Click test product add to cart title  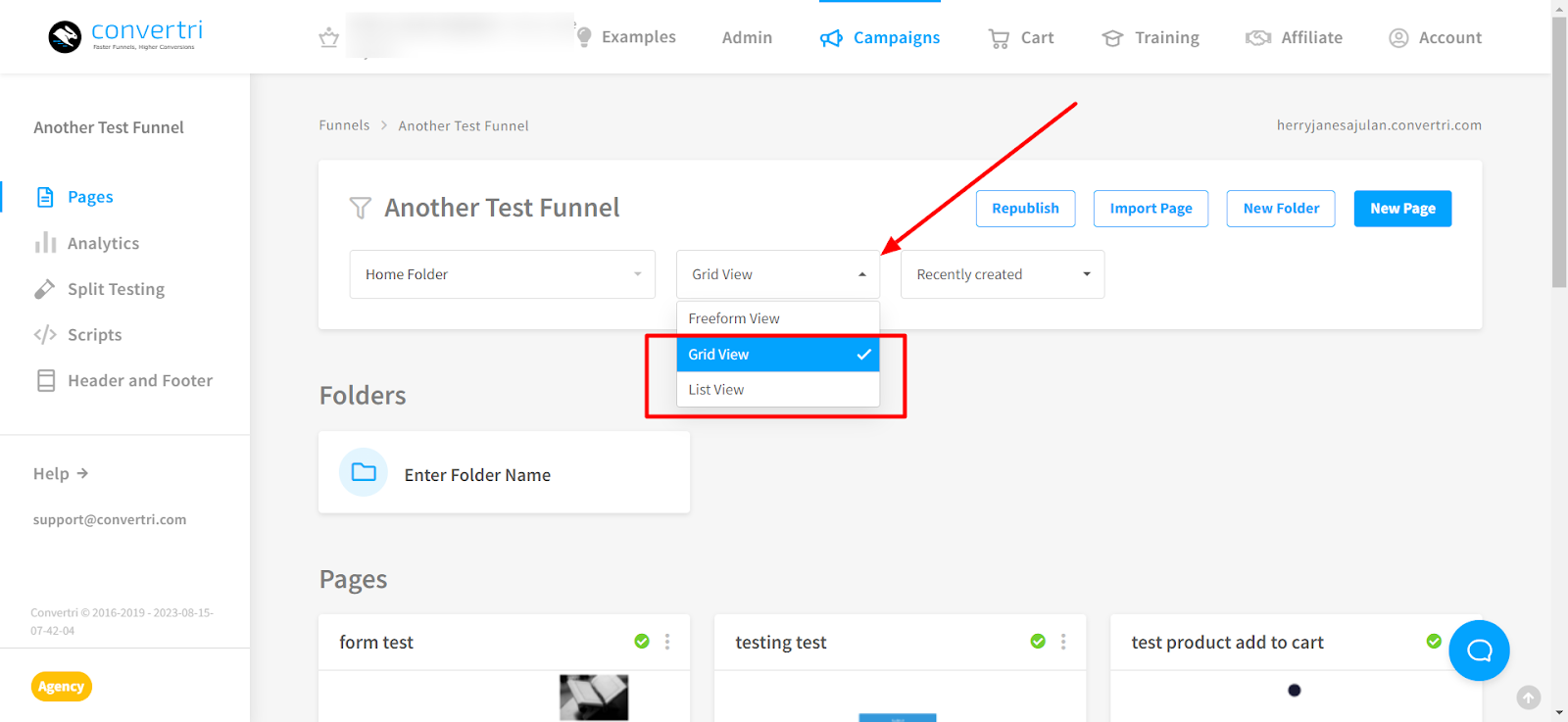[x=1227, y=643]
